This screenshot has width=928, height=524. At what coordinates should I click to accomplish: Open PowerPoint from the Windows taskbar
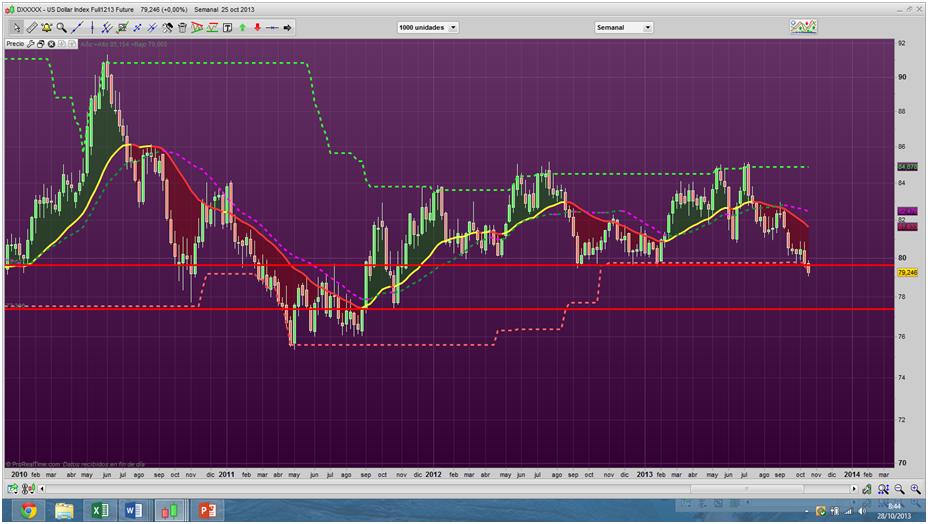pos(209,511)
